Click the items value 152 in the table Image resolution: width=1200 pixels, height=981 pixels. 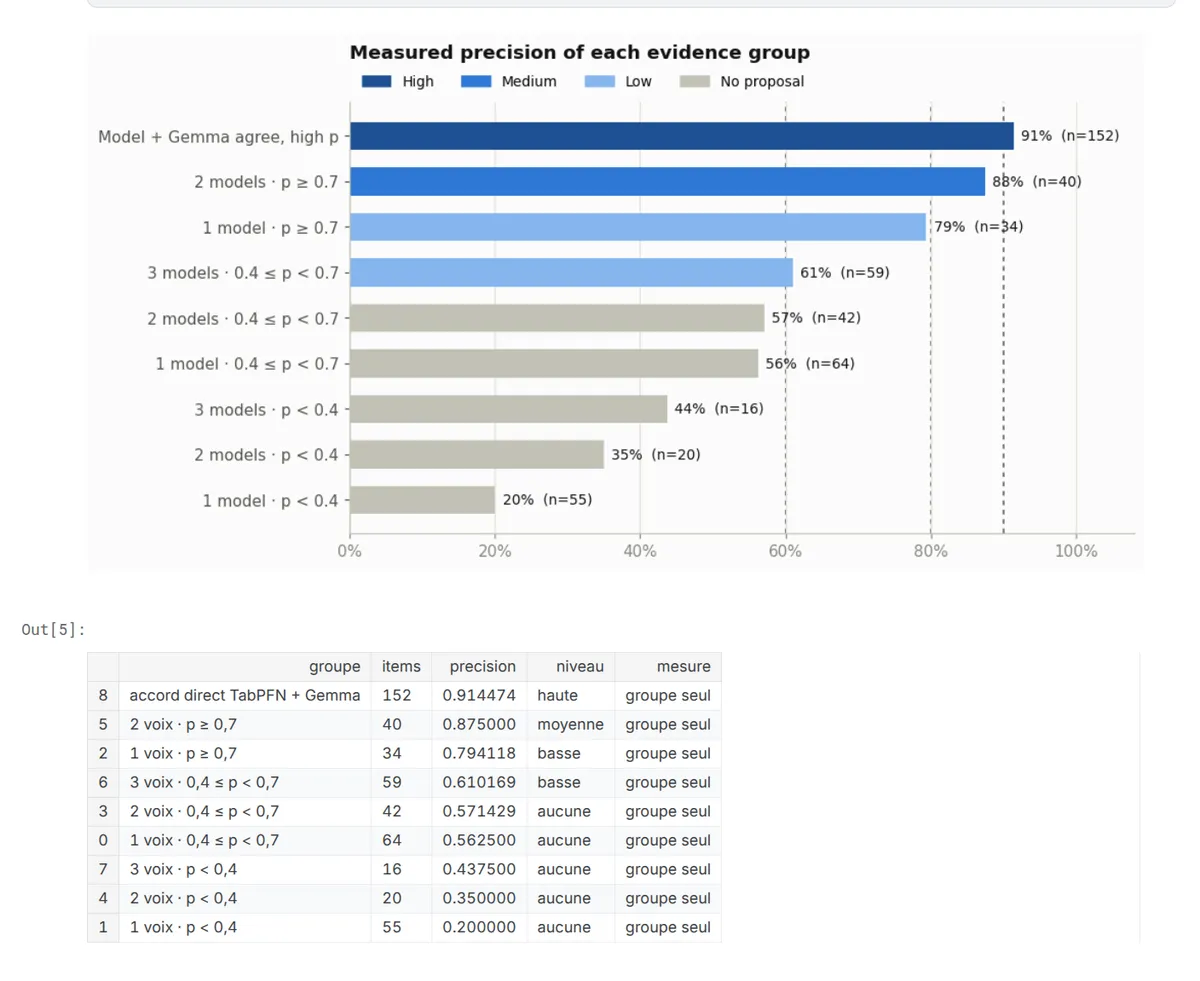click(396, 696)
